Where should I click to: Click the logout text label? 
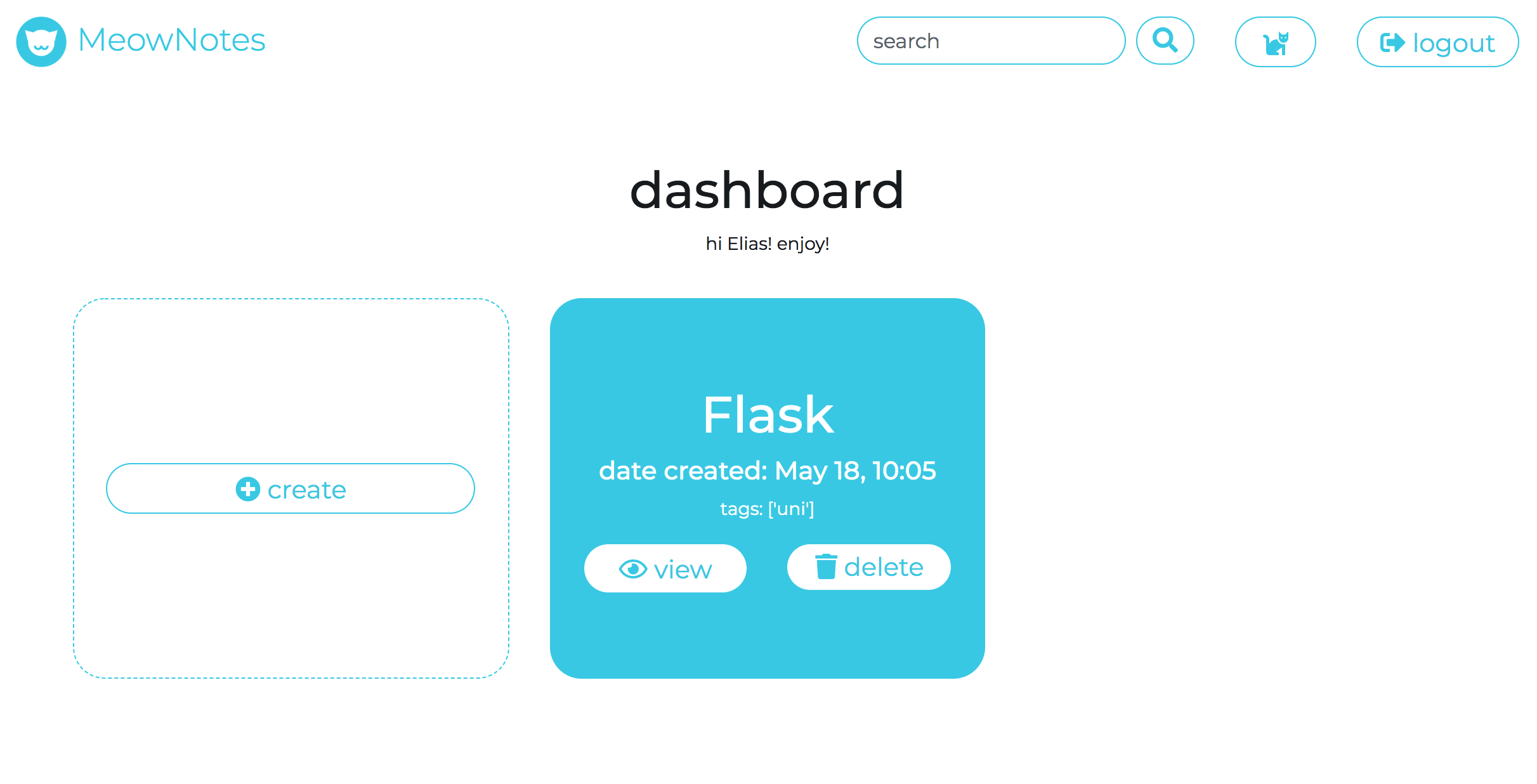click(x=1453, y=43)
